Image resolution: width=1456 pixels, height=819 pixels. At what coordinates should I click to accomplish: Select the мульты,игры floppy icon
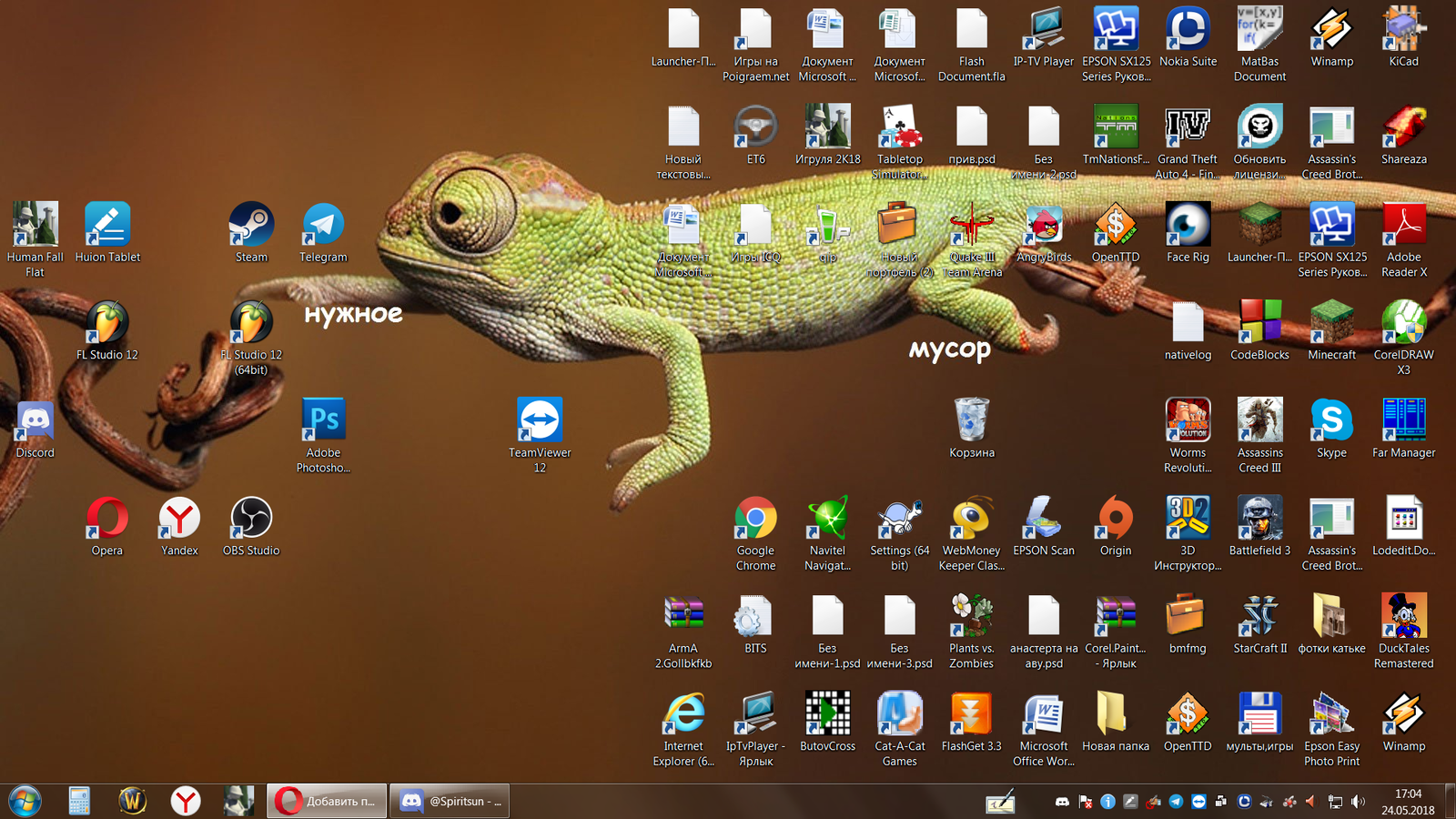1259,722
